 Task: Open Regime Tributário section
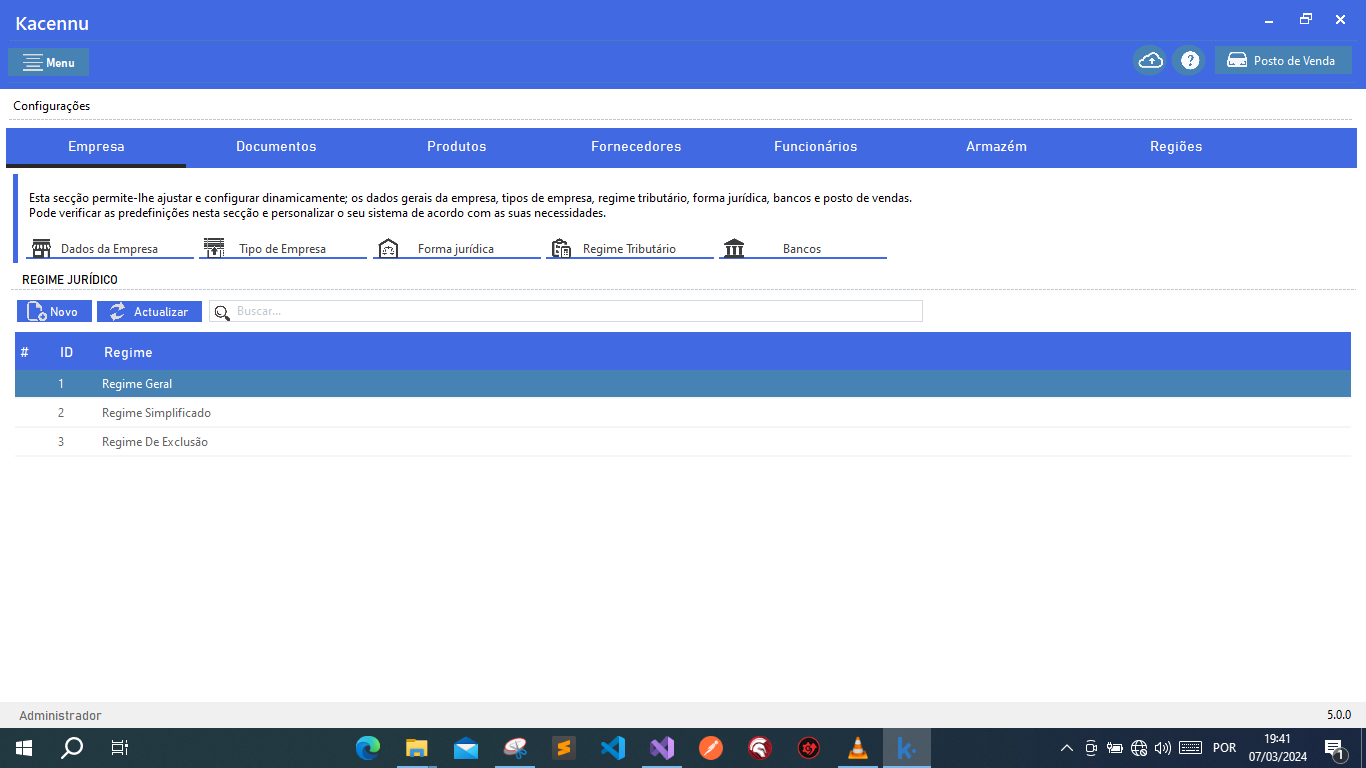630,248
